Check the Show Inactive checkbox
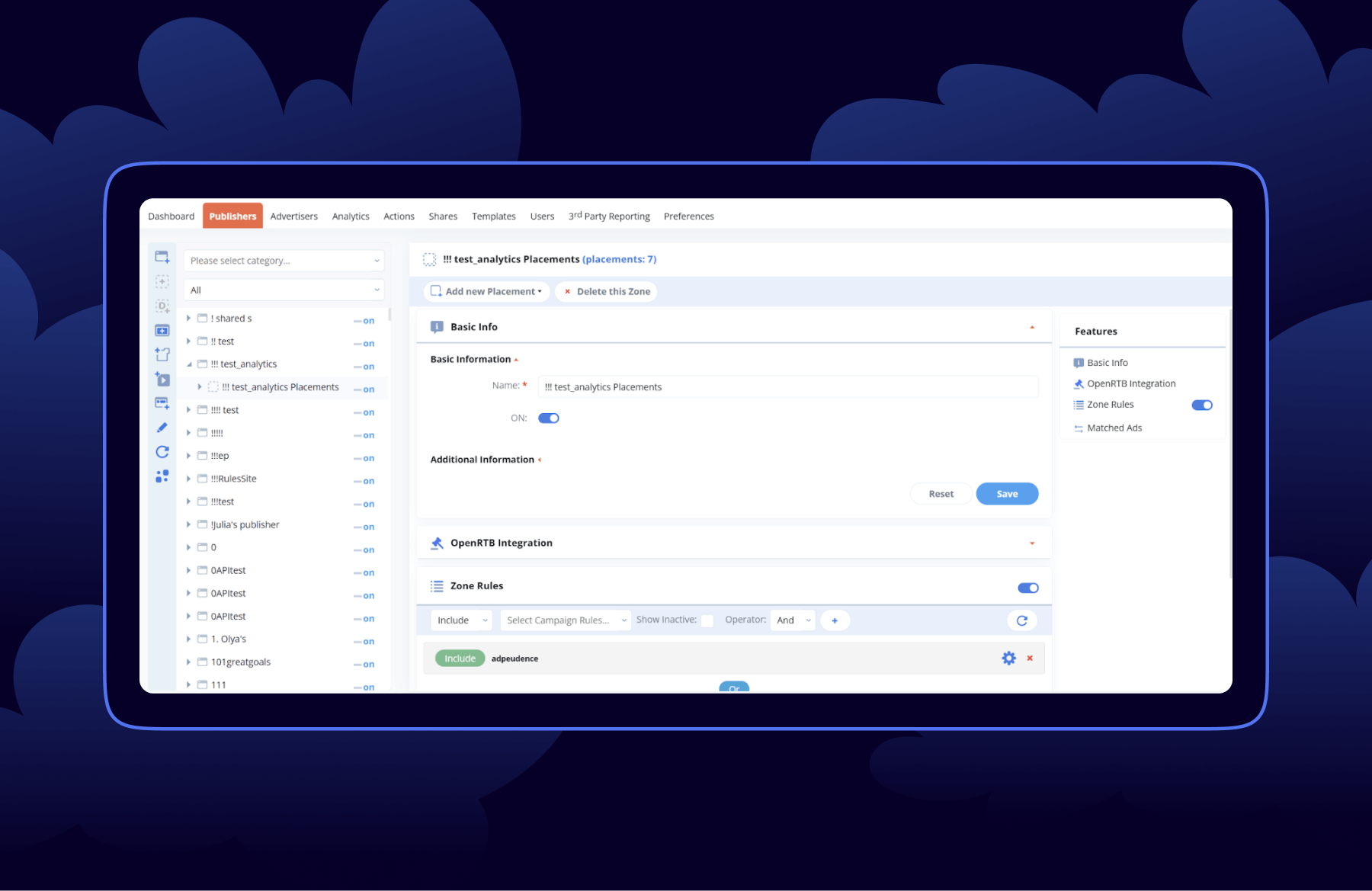 pos(707,620)
